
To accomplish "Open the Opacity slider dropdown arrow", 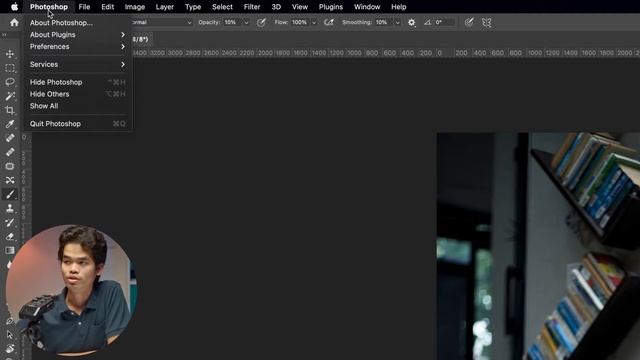I will (246, 23).
